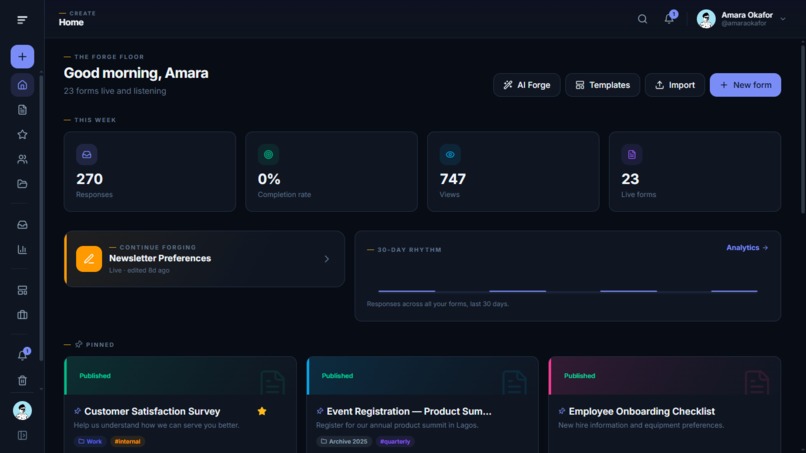
Task: Toggle pin on Event Registration form
Action: 320,411
